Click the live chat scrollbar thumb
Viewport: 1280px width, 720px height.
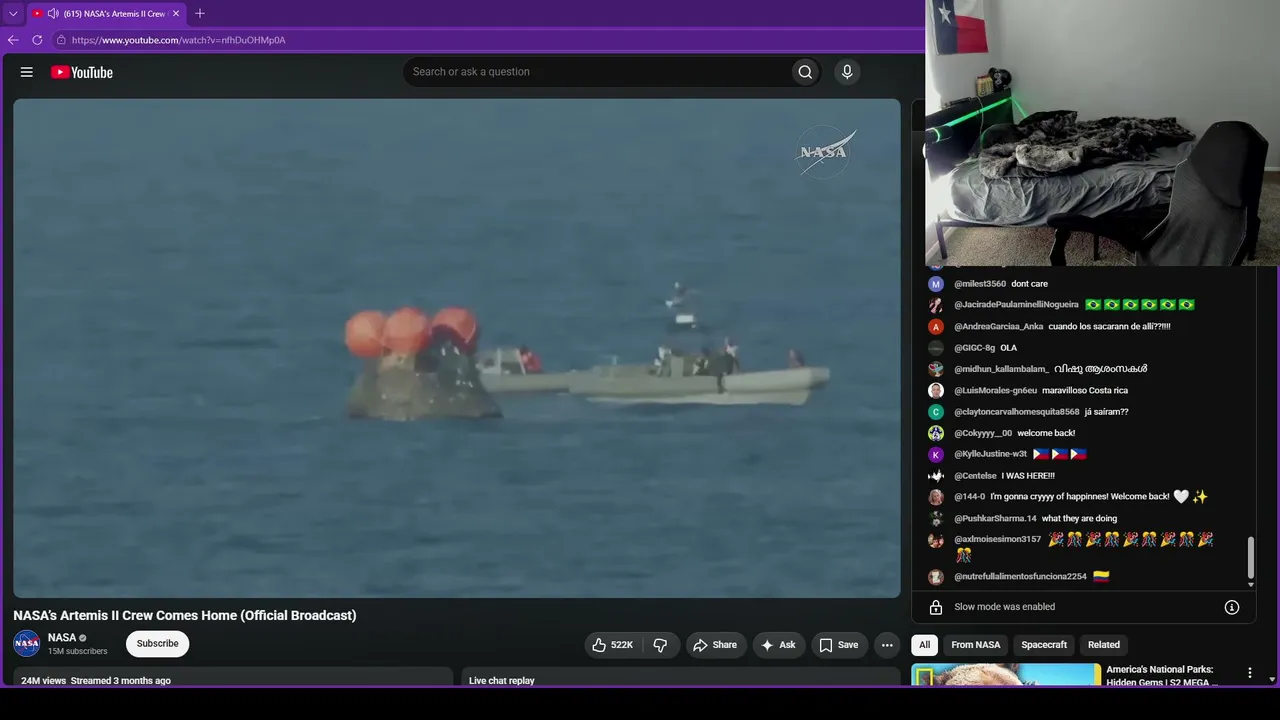pos(1250,559)
